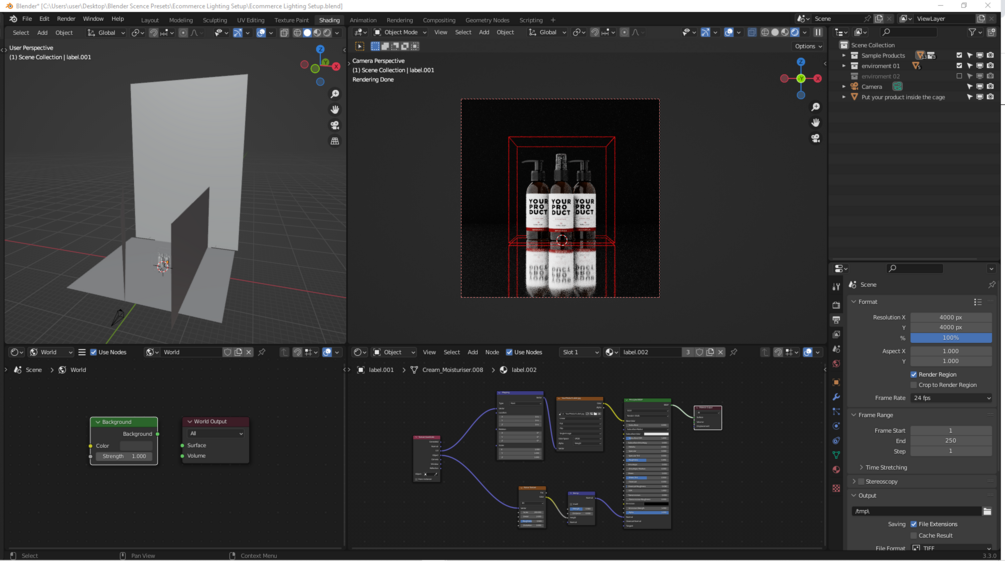1005x561 pixels.
Task: Open the Render menu
Action: 65,19
